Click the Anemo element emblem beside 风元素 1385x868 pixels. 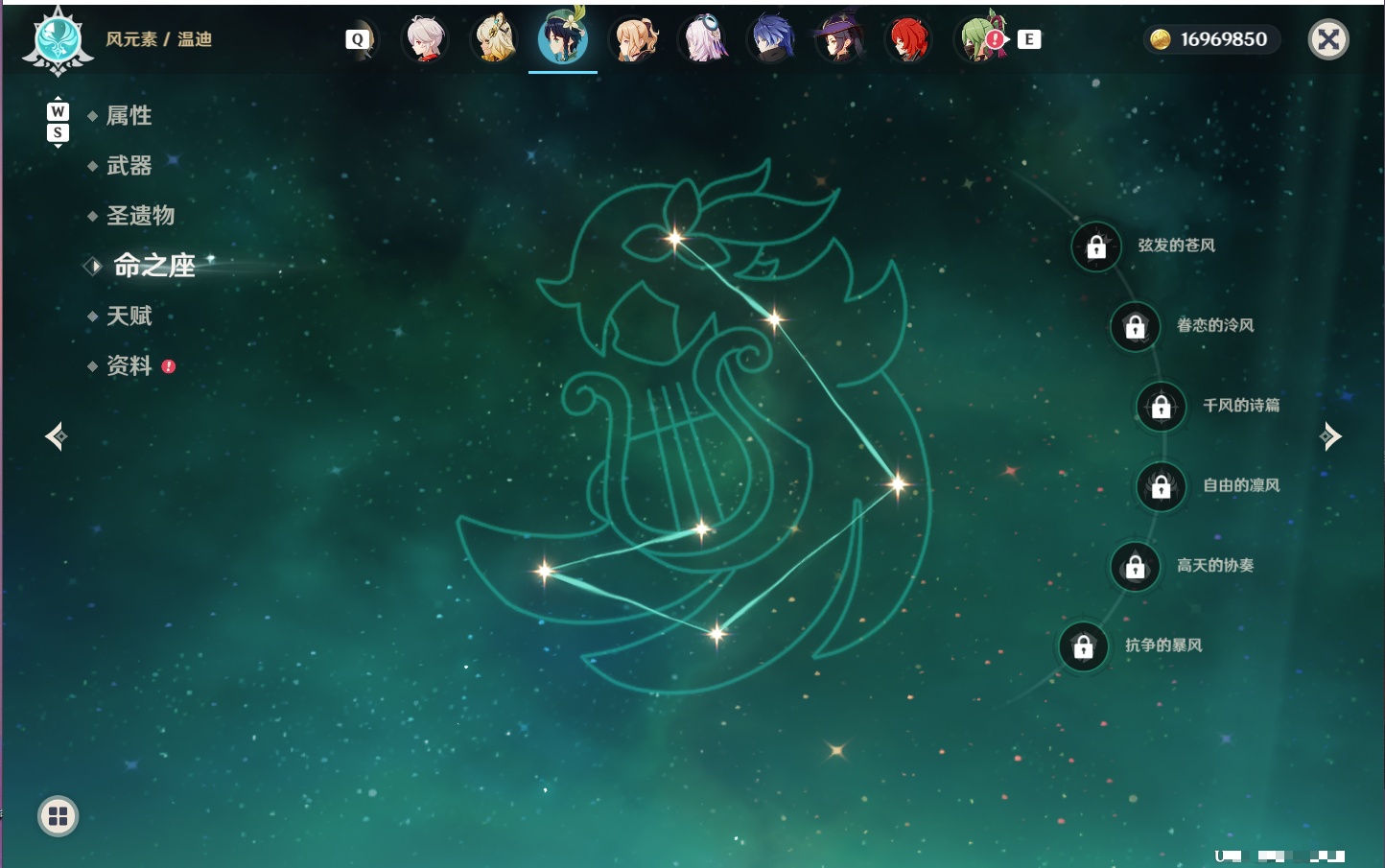[x=58, y=40]
